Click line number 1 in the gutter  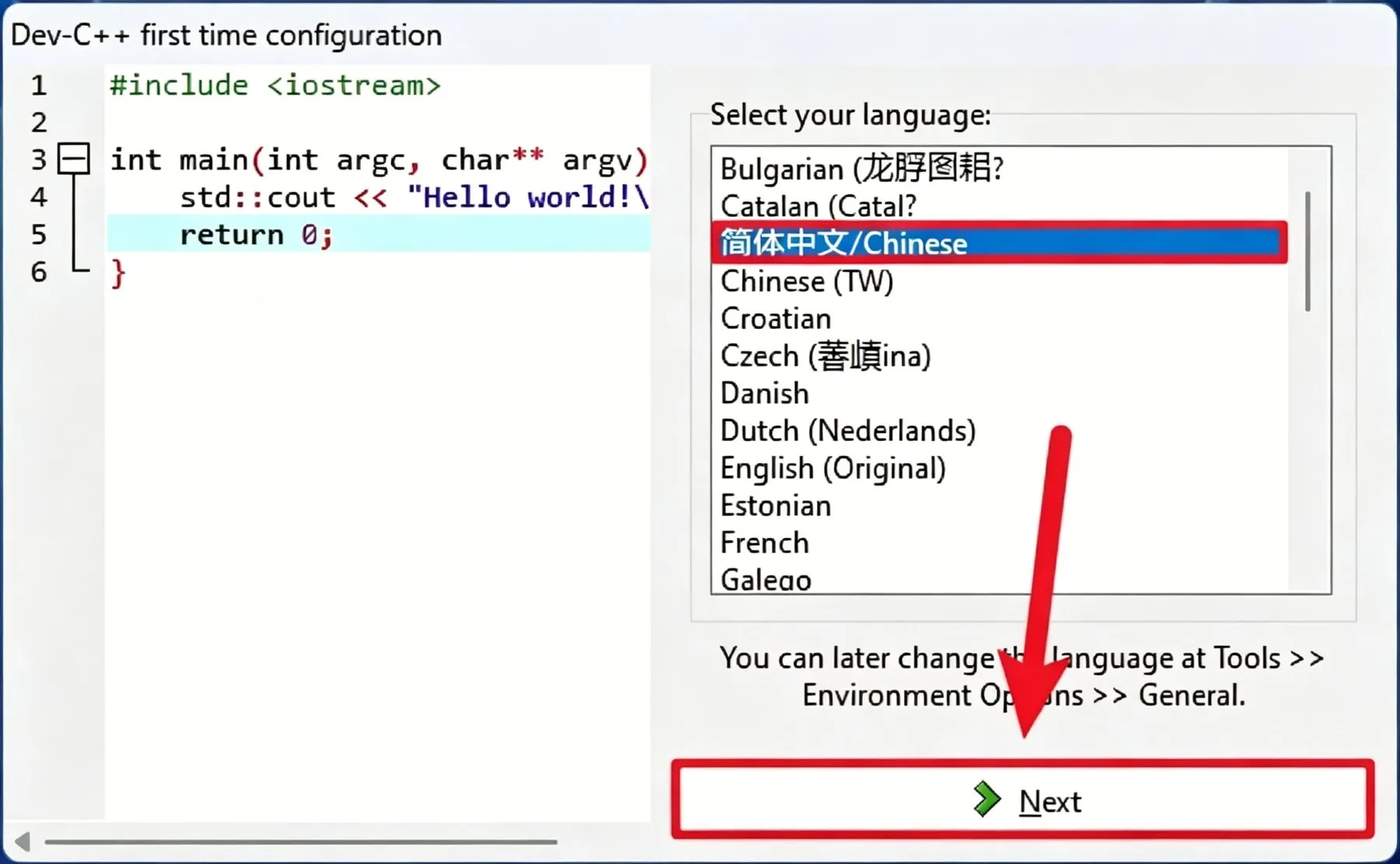[39, 85]
